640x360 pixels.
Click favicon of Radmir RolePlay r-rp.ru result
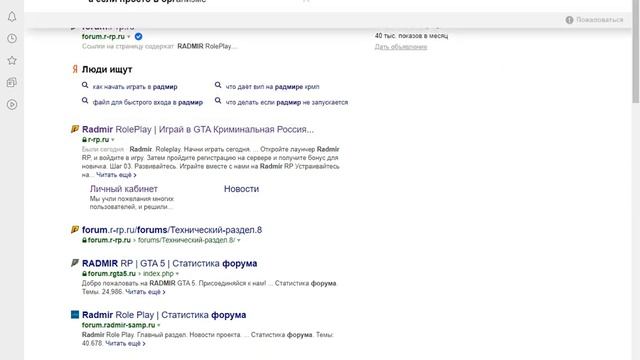[75, 129]
